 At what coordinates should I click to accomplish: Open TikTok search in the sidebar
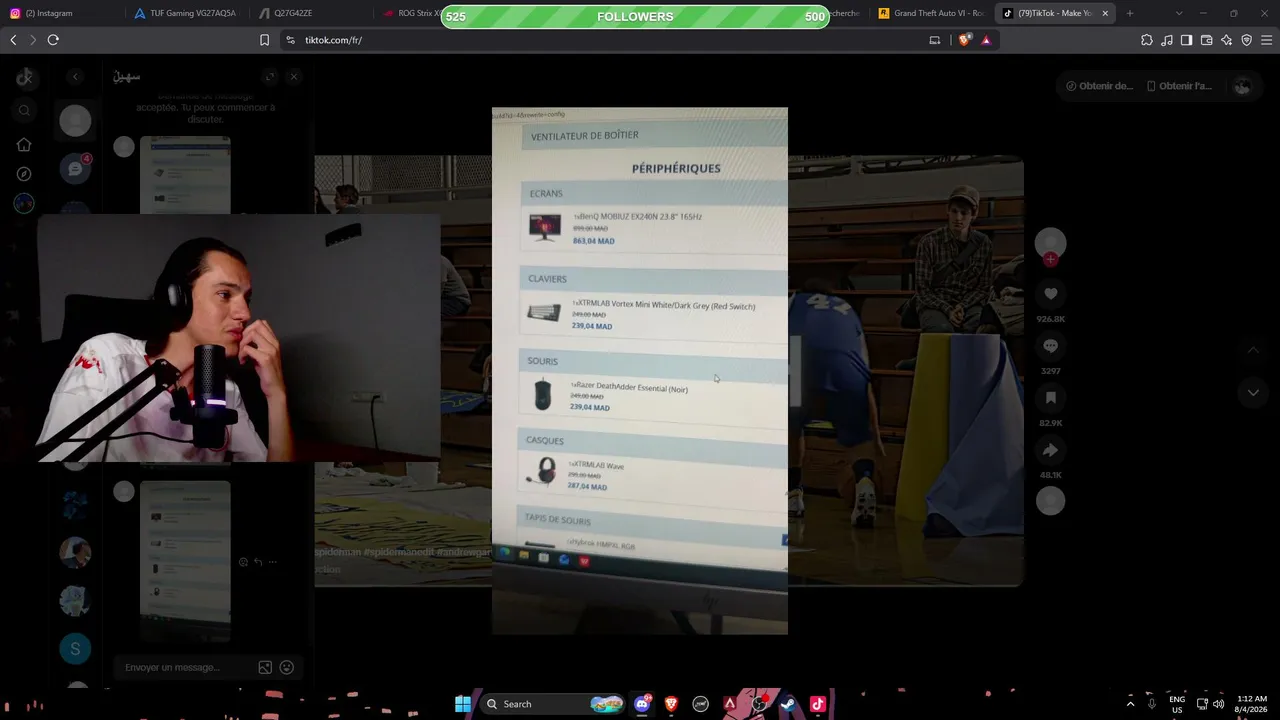25,110
